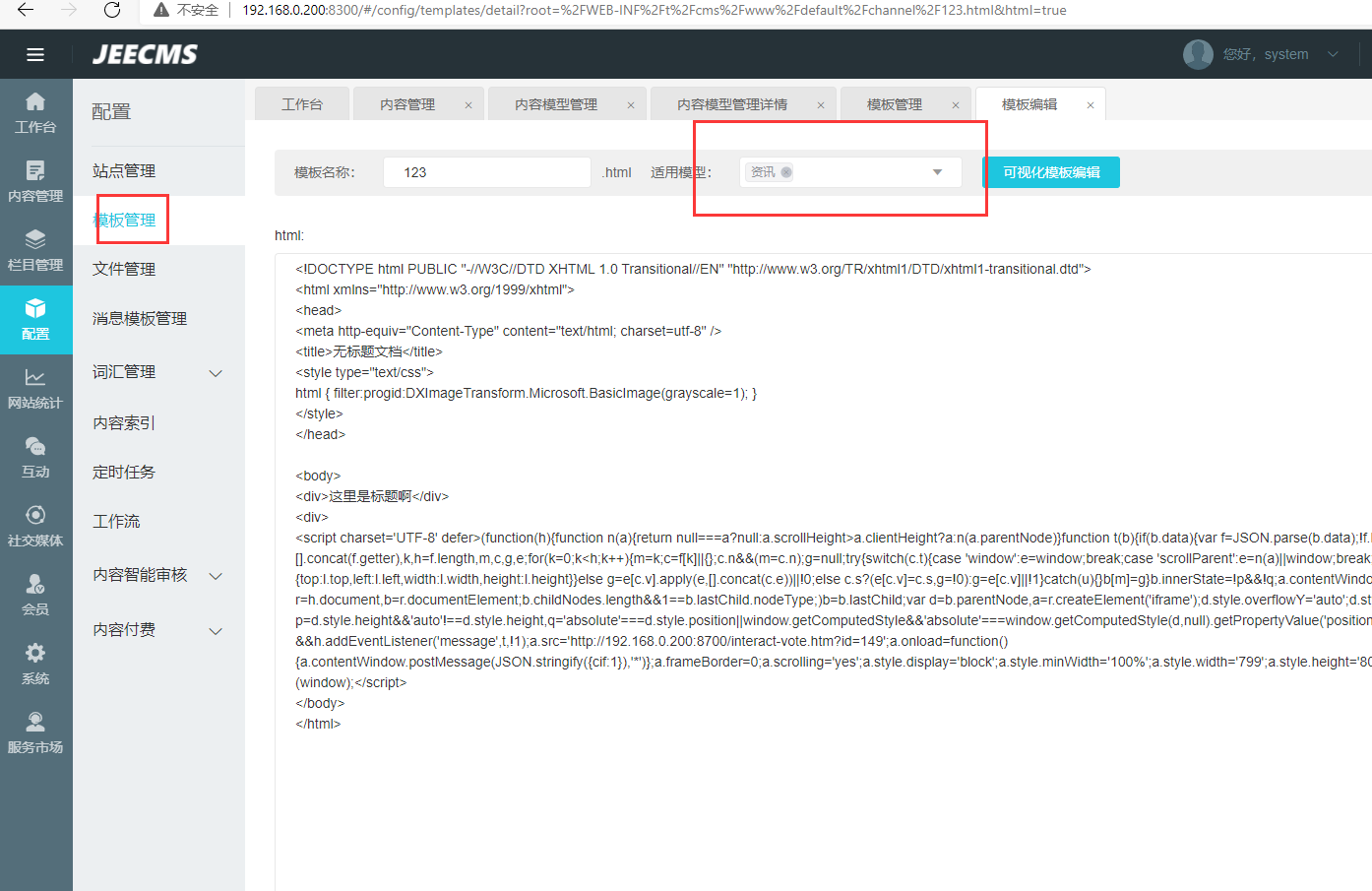Screen dimensions: 1372x891
Task: Remove the 资讯 tag from model selector
Action: click(786, 172)
